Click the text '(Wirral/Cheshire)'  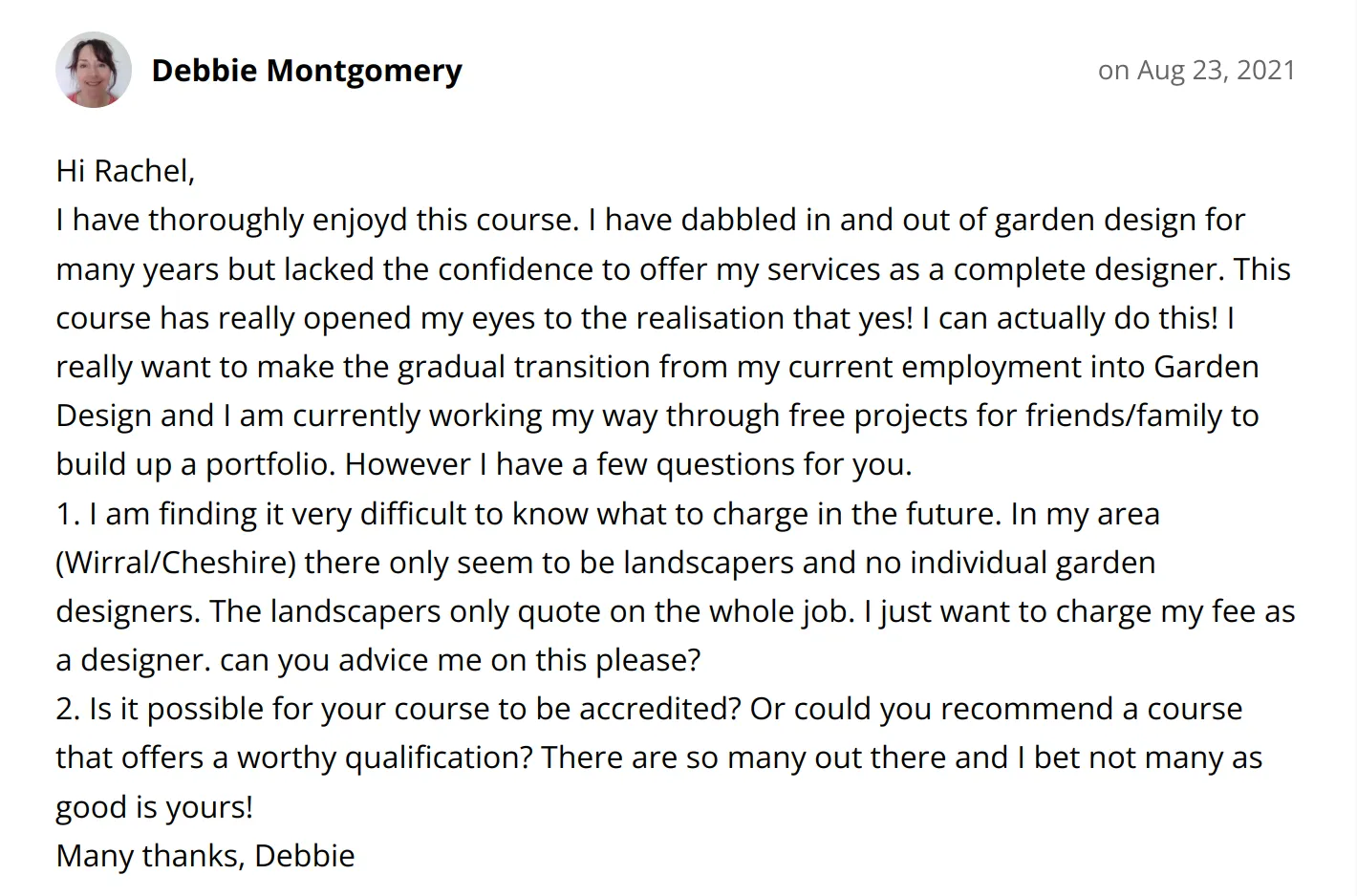point(176,563)
